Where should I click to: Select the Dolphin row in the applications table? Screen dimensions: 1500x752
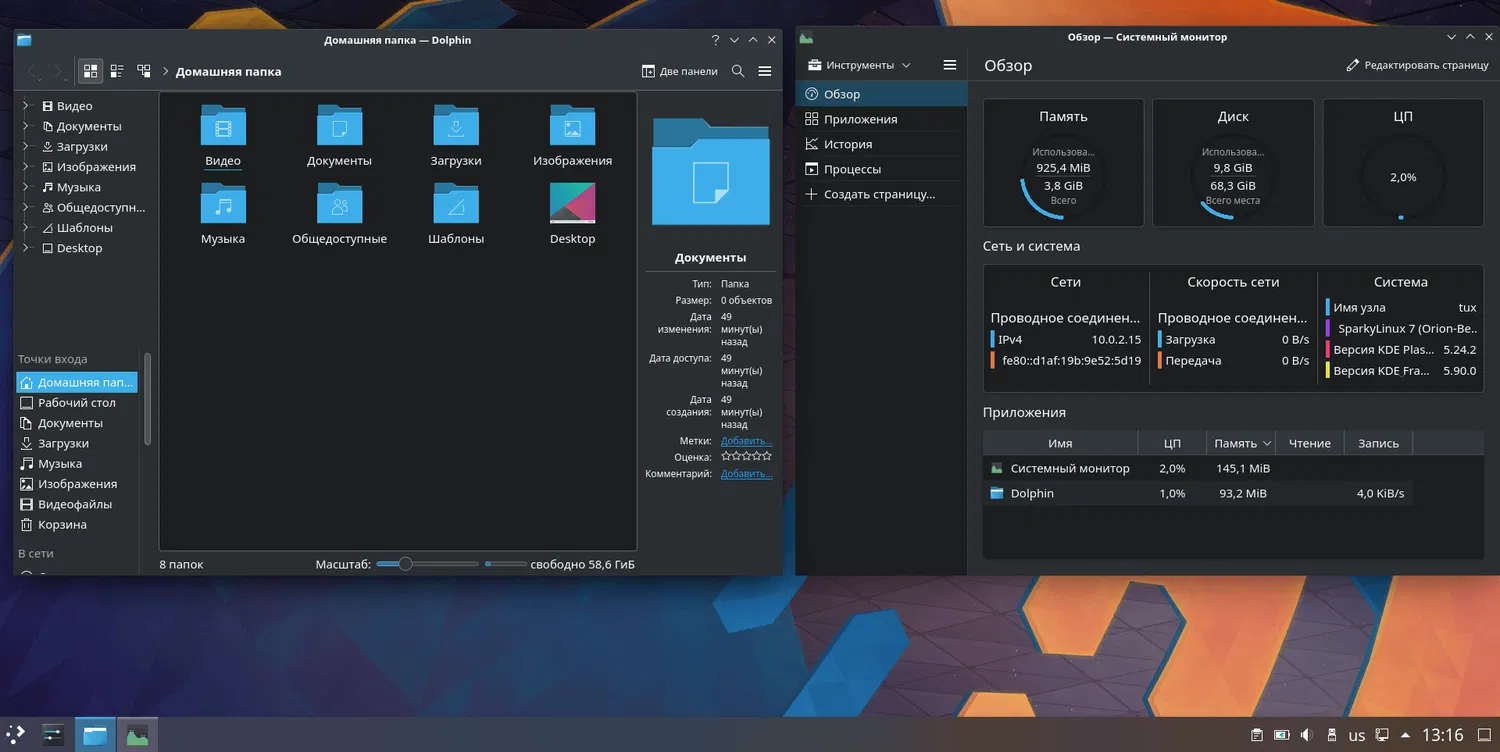click(1198, 493)
